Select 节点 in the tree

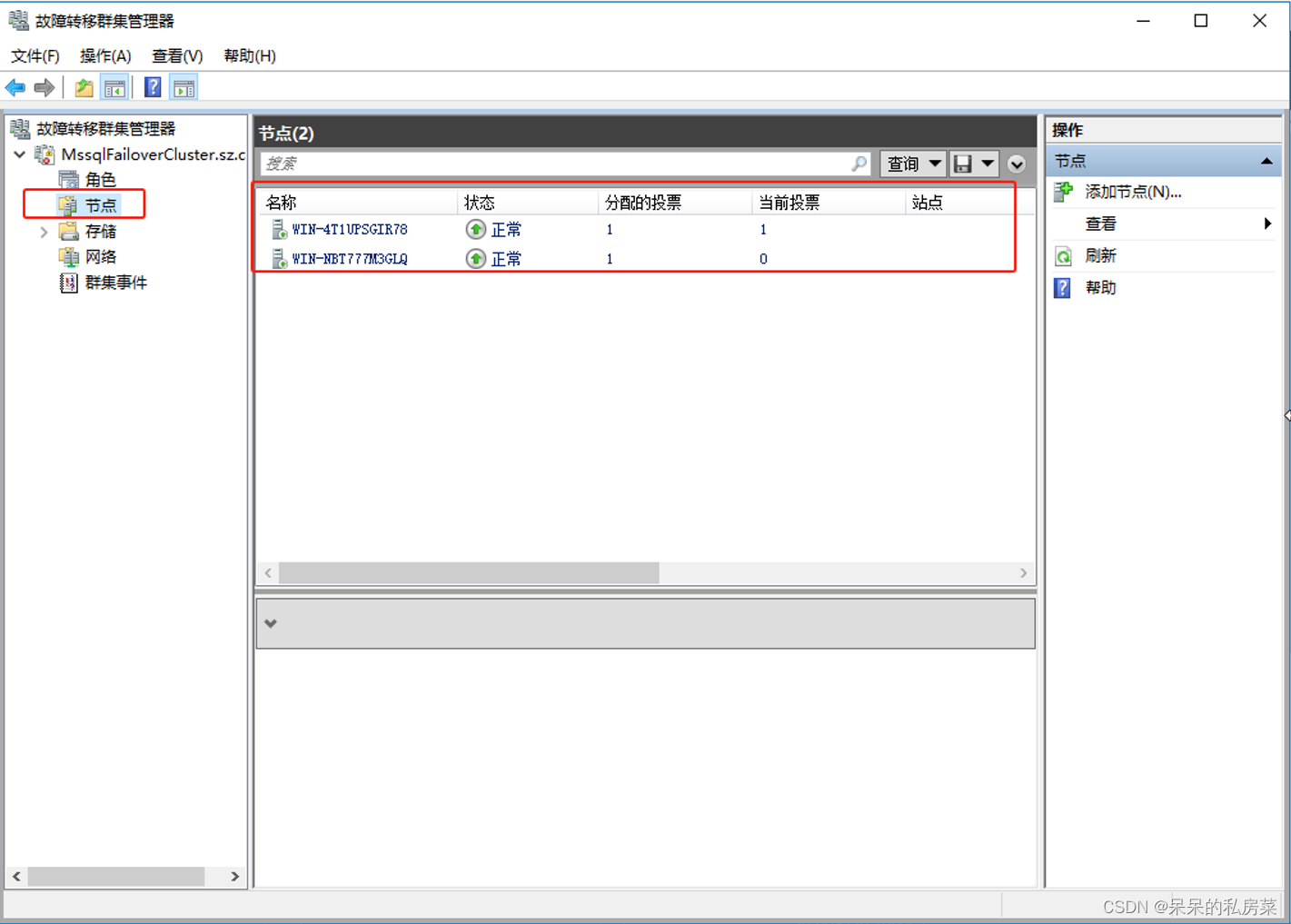(100, 205)
